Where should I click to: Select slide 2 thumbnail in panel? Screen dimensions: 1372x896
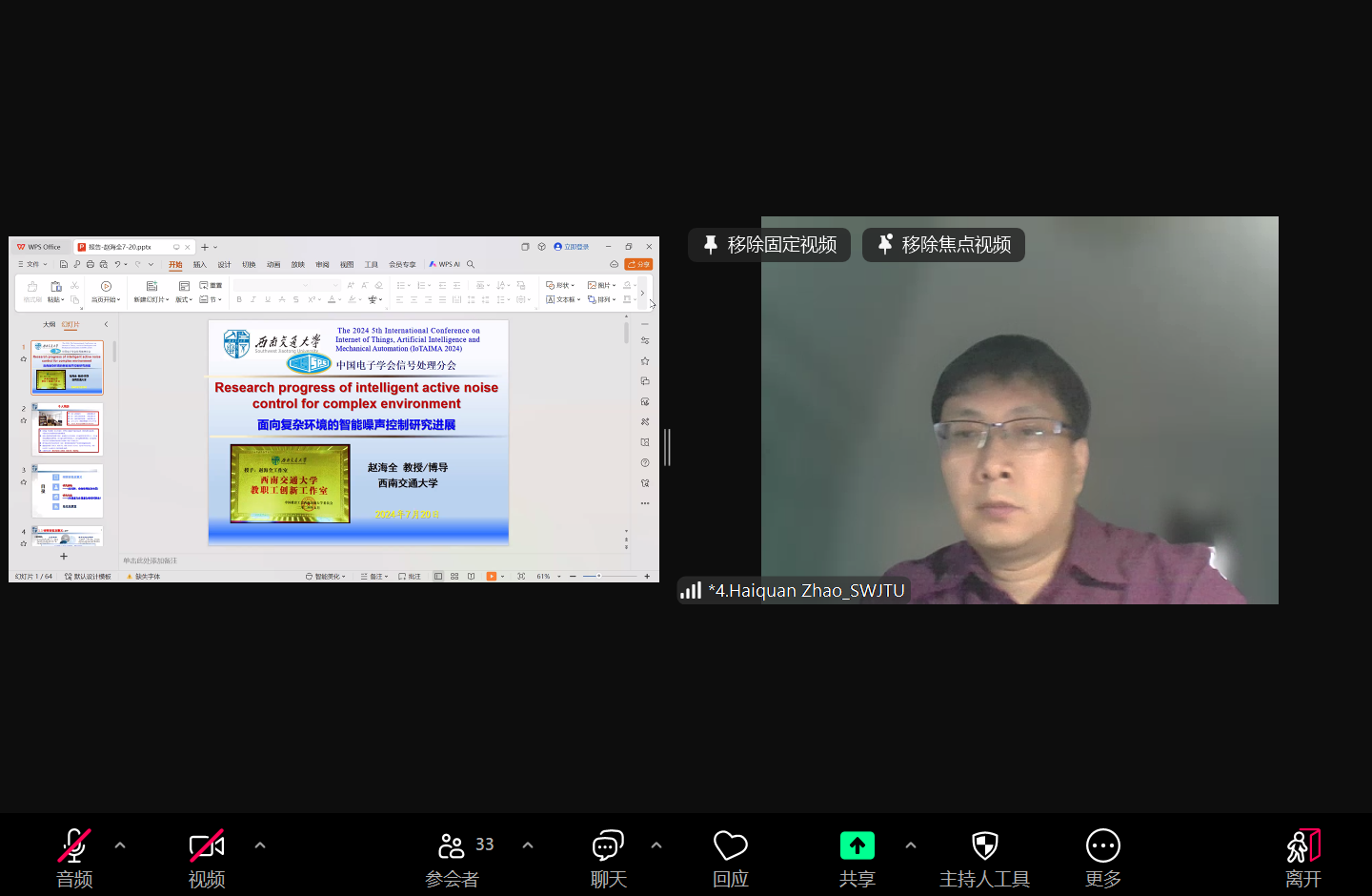click(x=69, y=429)
